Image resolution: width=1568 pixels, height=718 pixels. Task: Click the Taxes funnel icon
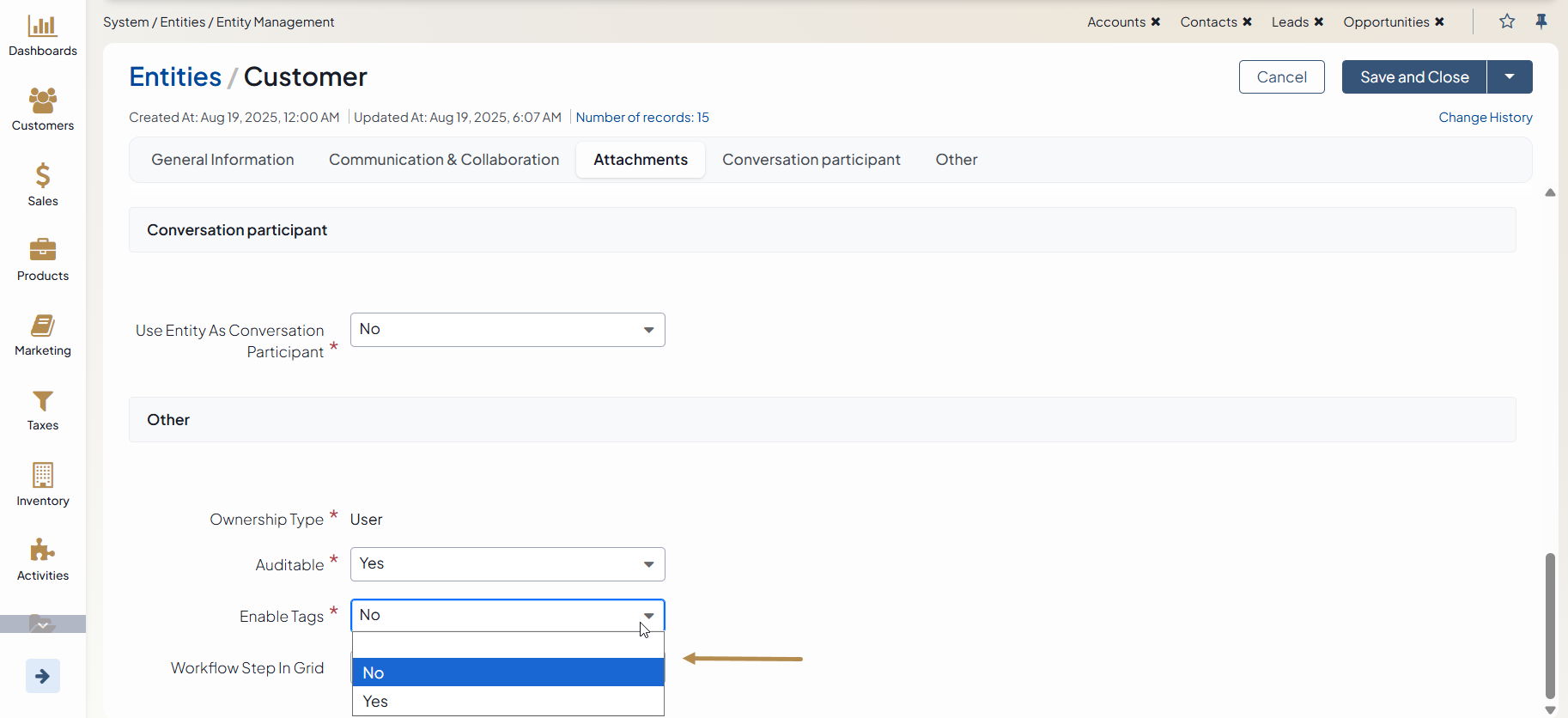pyautogui.click(x=42, y=401)
